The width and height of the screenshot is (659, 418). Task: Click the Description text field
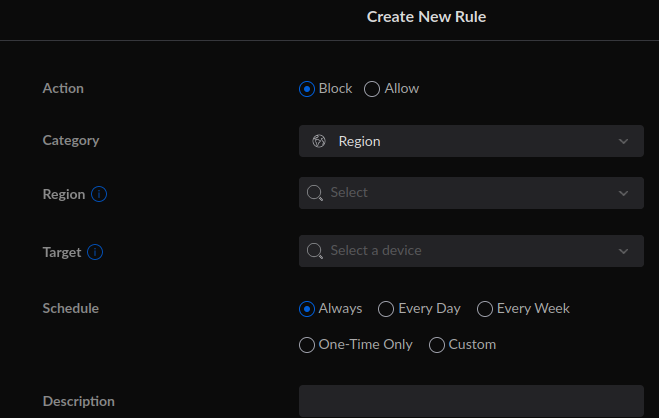pos(471,401)
